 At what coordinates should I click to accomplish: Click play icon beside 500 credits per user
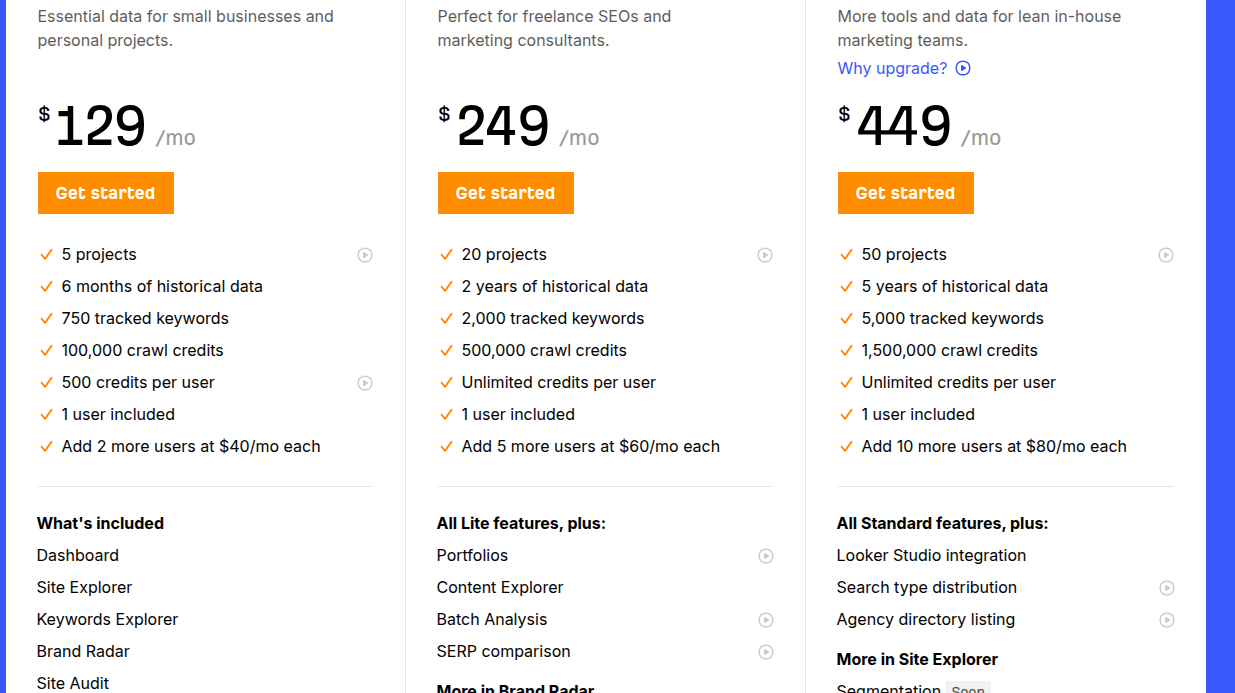(365, 383)
